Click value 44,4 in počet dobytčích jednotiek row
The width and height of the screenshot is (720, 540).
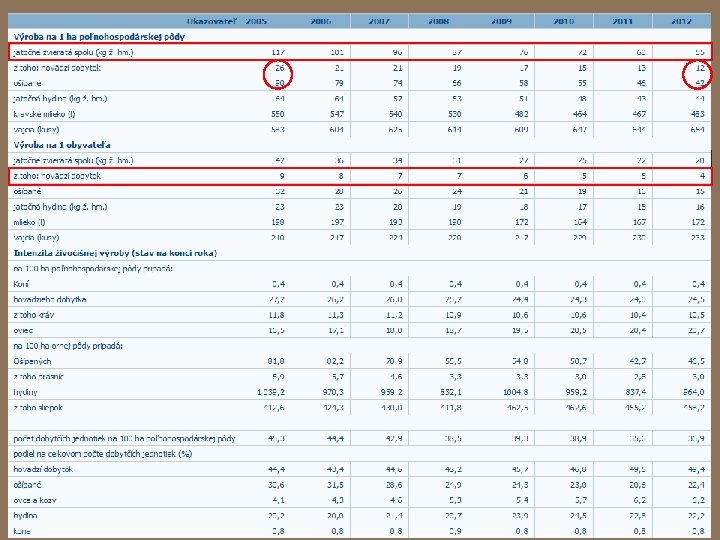(336, 439)
